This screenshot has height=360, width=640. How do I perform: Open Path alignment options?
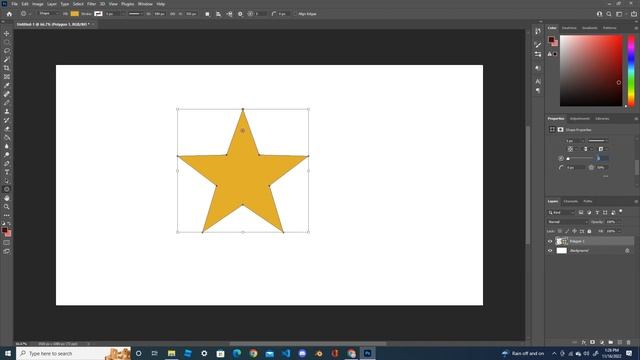click(218, 14)
